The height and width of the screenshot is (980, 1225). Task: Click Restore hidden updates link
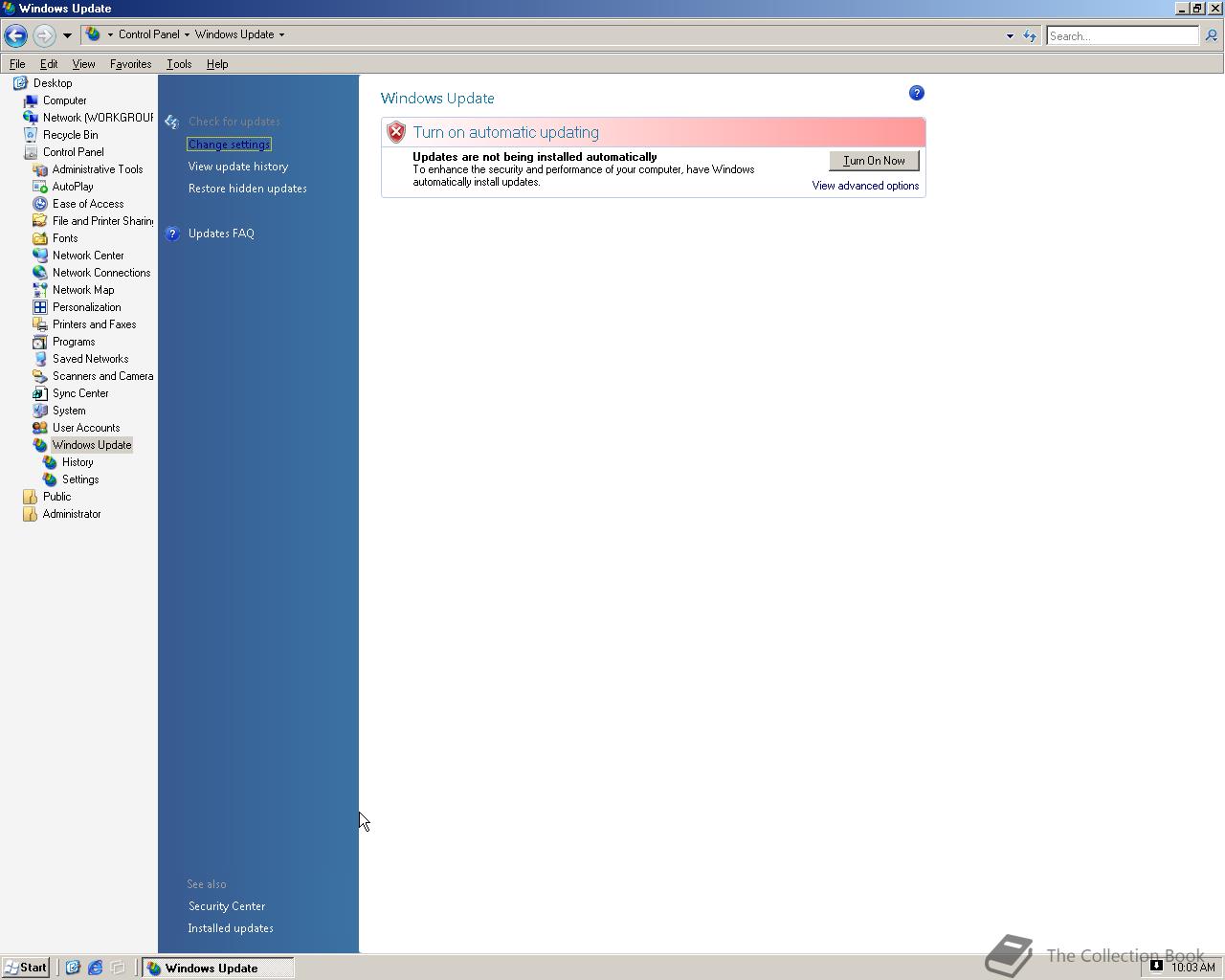point(248,189)
